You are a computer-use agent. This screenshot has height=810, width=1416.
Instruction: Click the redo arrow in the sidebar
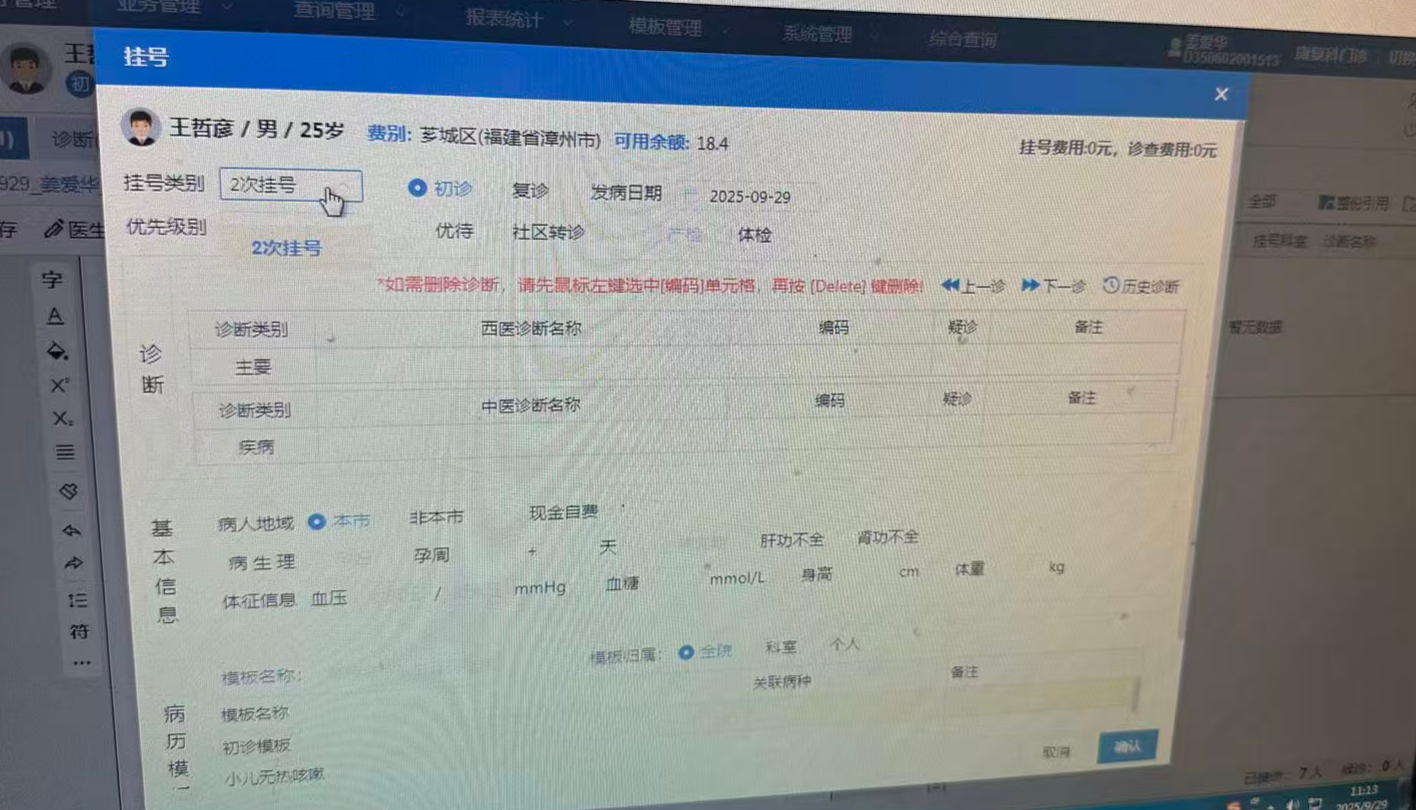click(x=73, y=564)
